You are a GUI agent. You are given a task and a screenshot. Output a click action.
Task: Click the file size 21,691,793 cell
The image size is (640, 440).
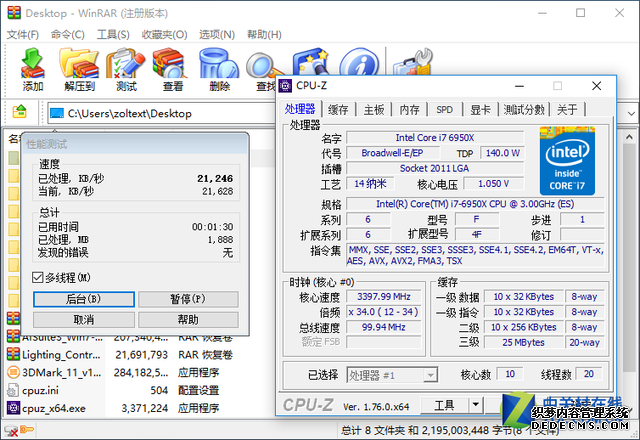pyautogui.click(x=141, y=355)
